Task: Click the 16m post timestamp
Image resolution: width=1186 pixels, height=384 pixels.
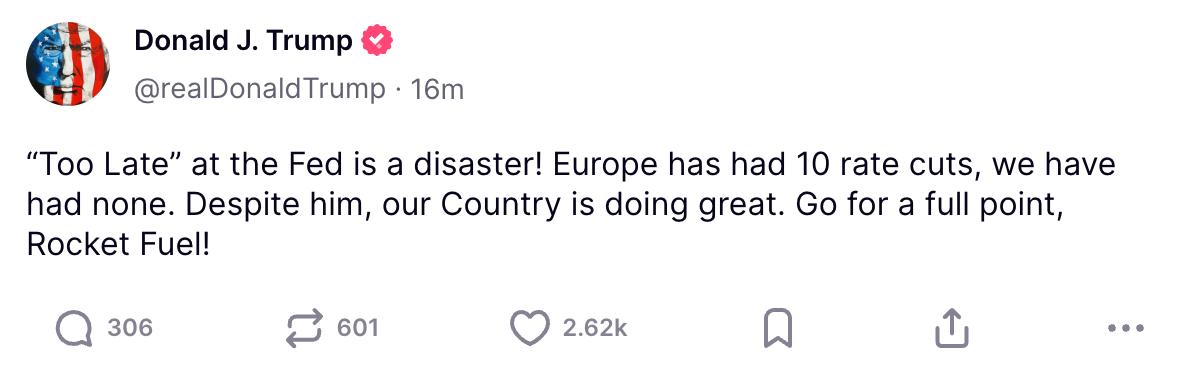Action: pos(436,90)
